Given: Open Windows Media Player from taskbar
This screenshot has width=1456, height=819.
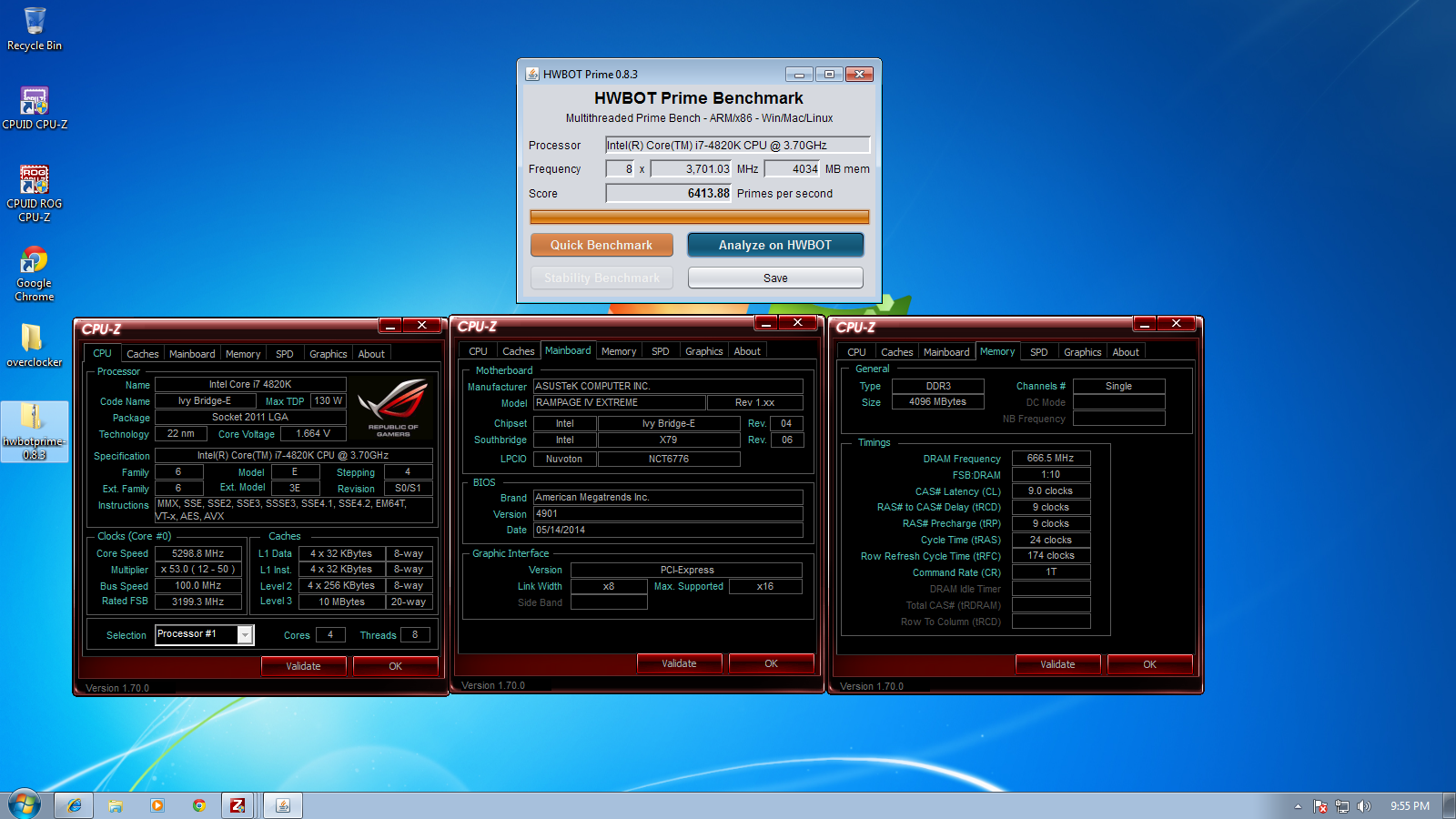Looking at the screenshot, I should tap(157, 805).
